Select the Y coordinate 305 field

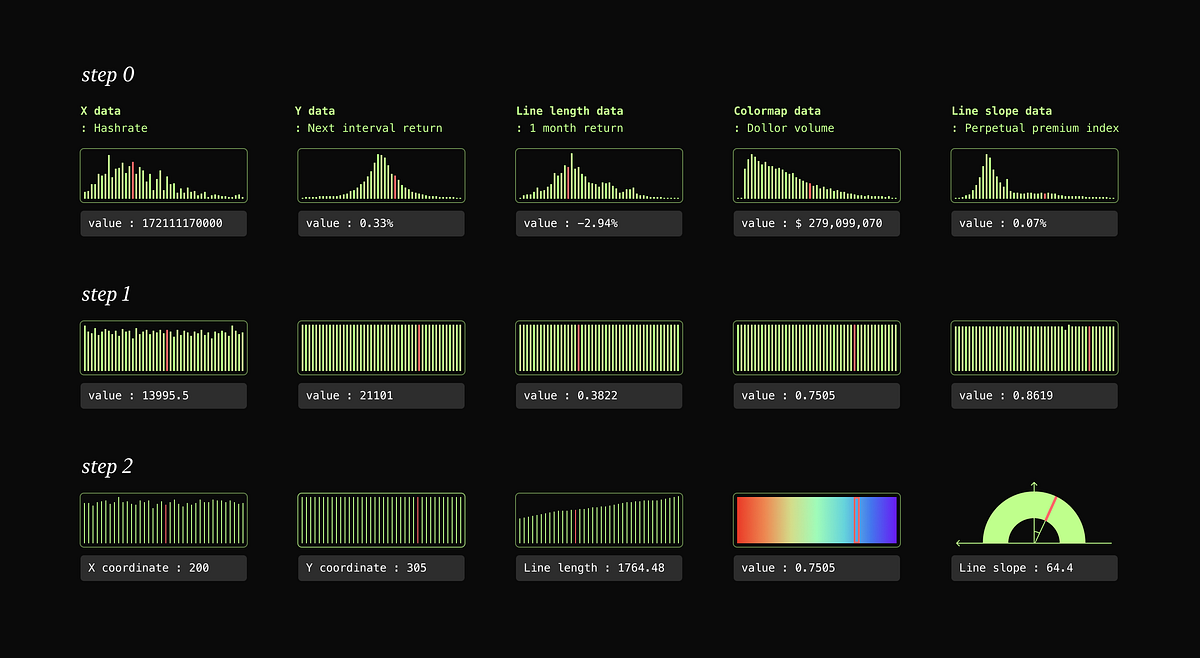tap(381, 567)
